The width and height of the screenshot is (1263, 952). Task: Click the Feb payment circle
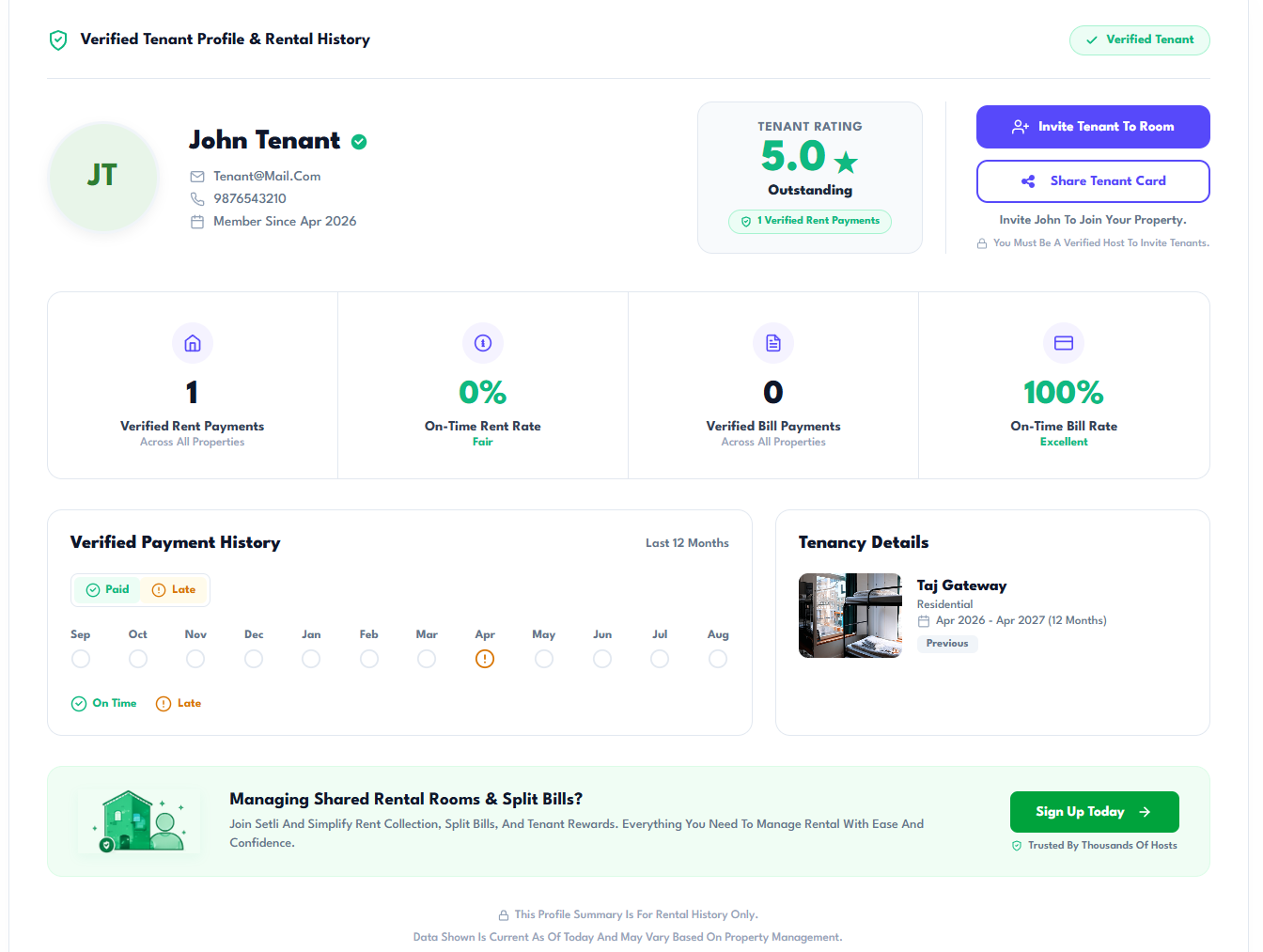coord(369,659)
